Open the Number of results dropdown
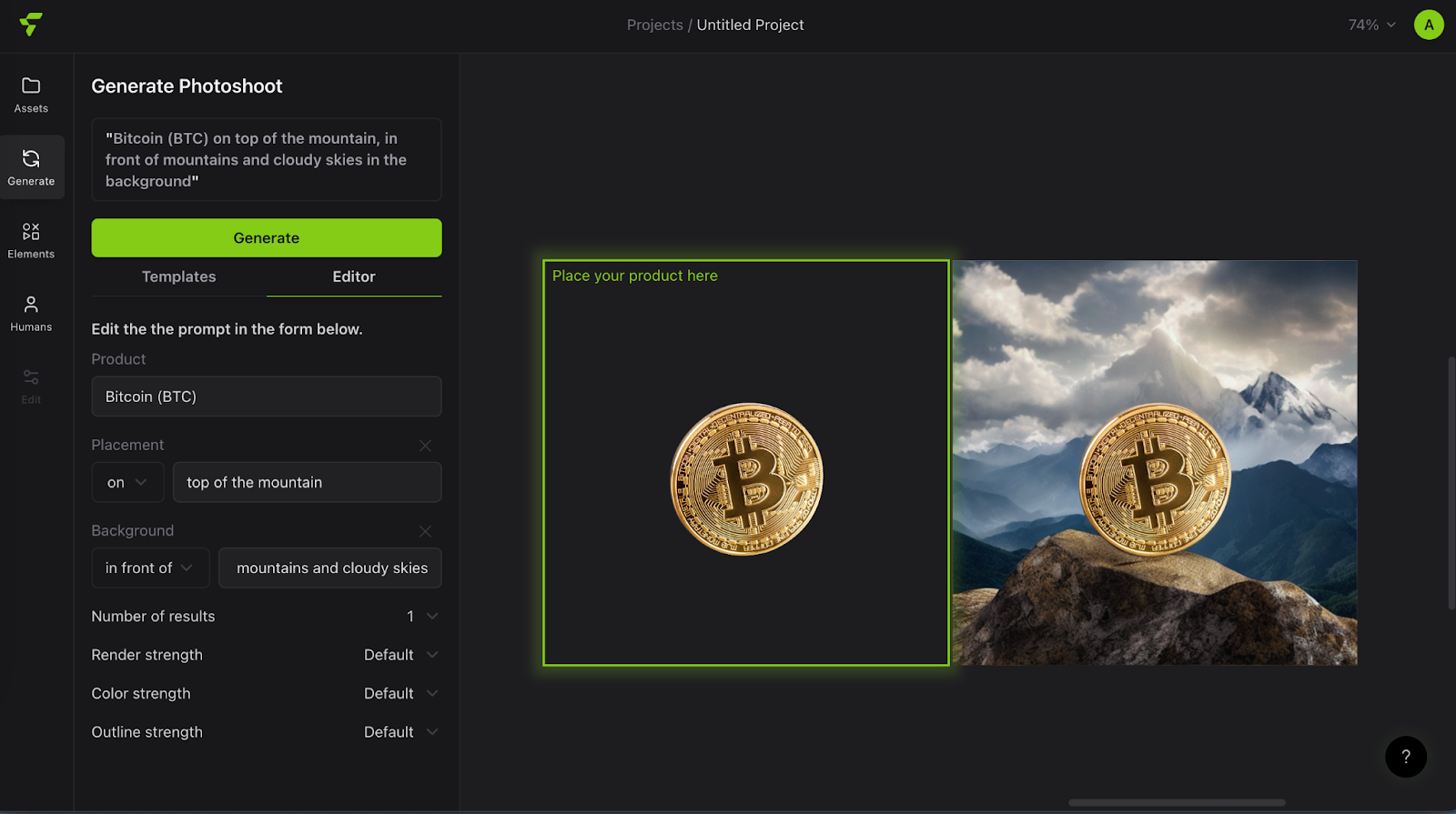This screenshot has width=1456, height=814. tap(423, 617)
